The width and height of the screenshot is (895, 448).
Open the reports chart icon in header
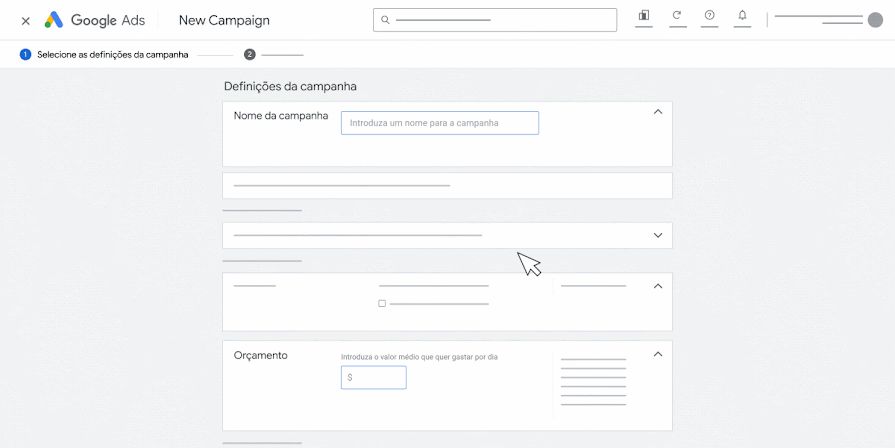644,15
